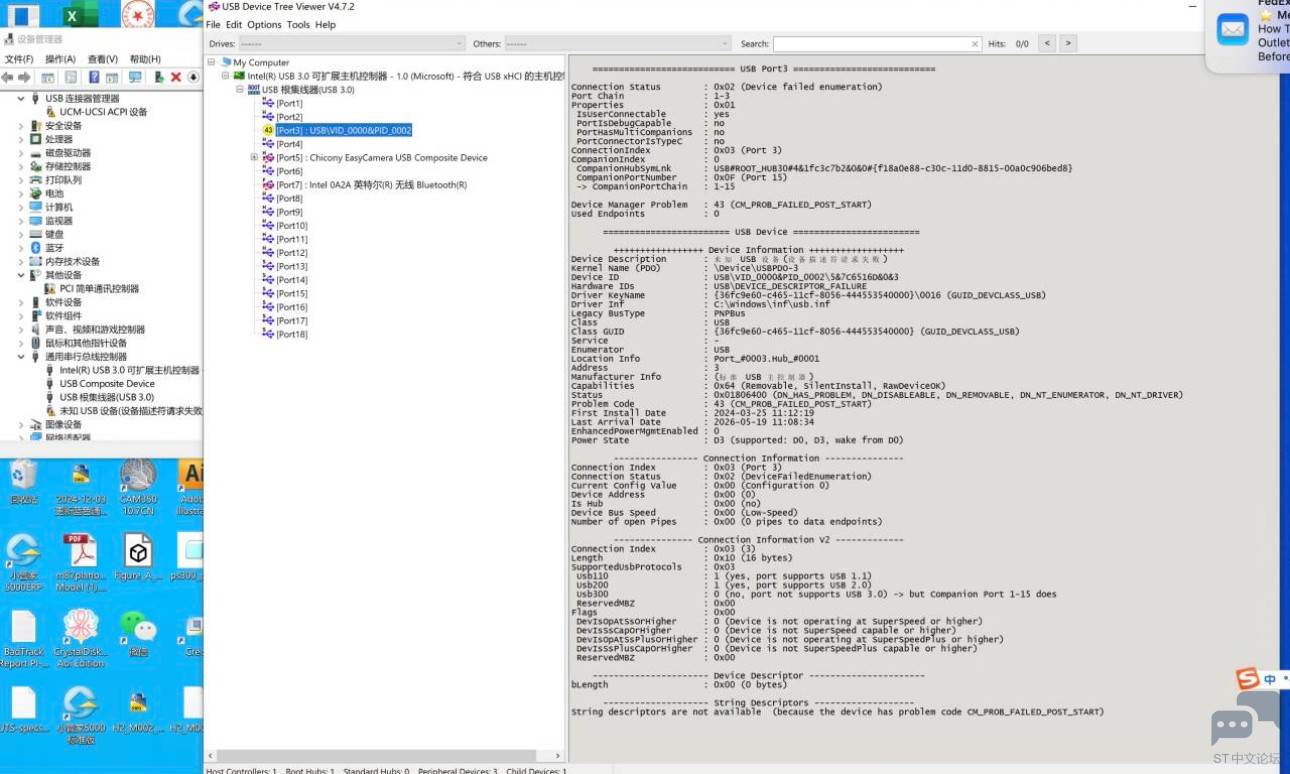
Task: Click the Sogou input method S icon
Action: click(1247, 679)
